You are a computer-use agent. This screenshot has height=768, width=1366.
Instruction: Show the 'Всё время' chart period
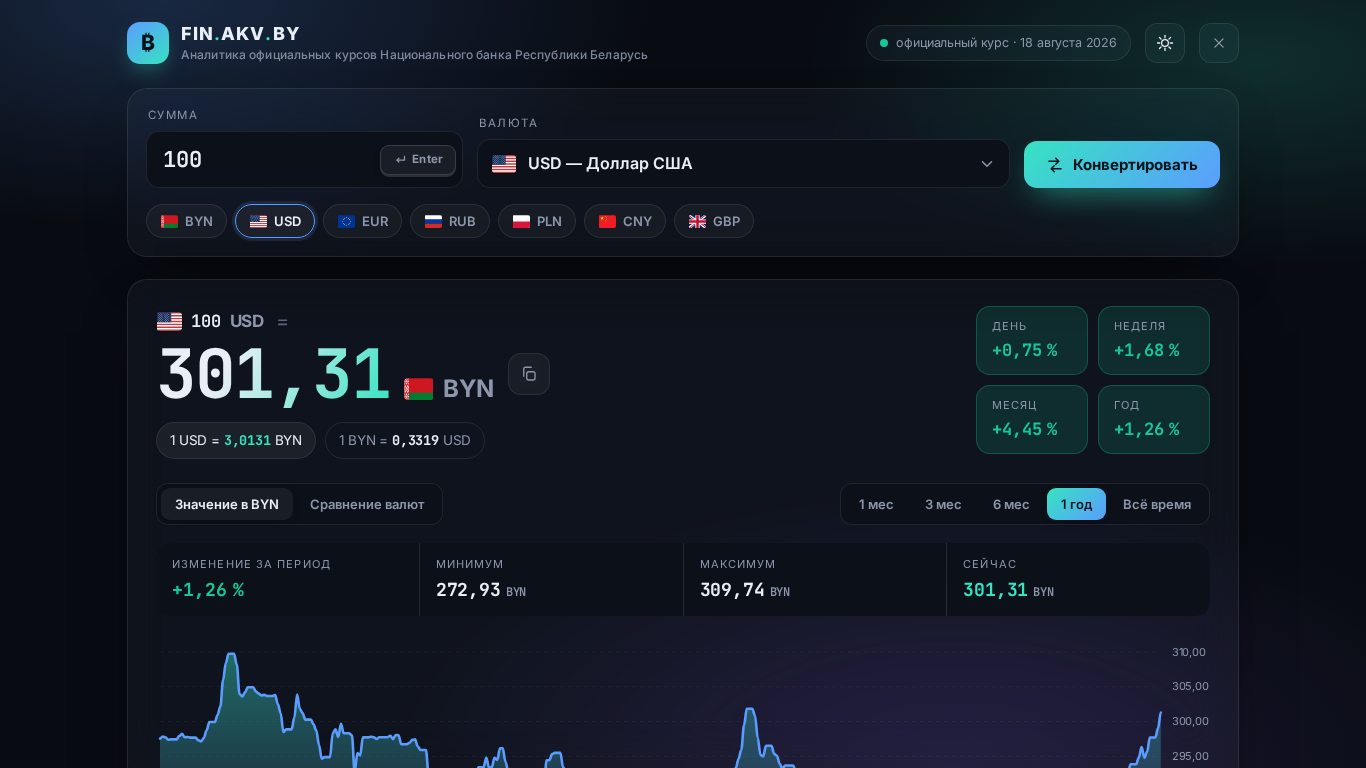1157,504
